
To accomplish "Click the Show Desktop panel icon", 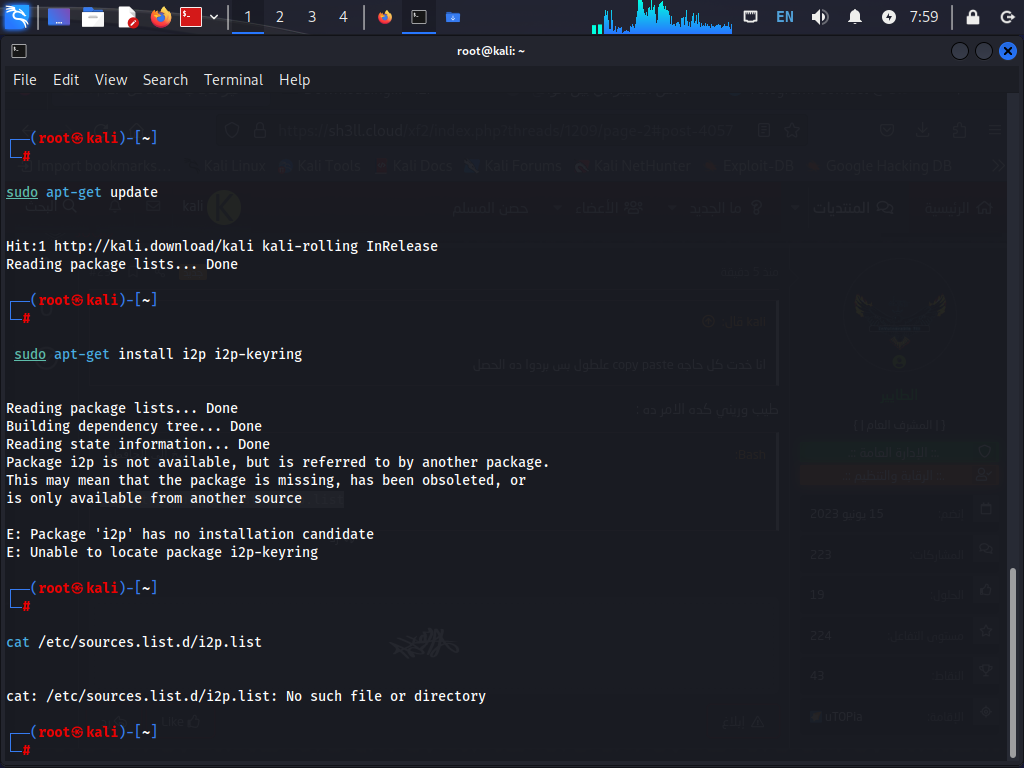I will 59,16.
